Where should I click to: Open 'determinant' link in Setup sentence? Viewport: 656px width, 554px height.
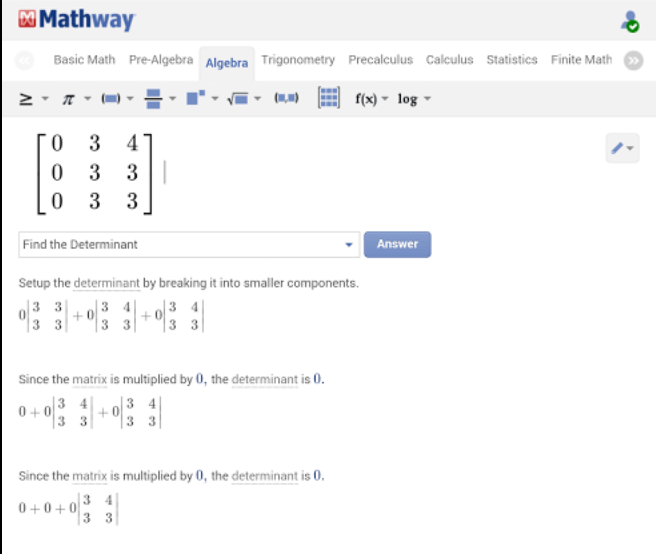click(x=106, y=283)
